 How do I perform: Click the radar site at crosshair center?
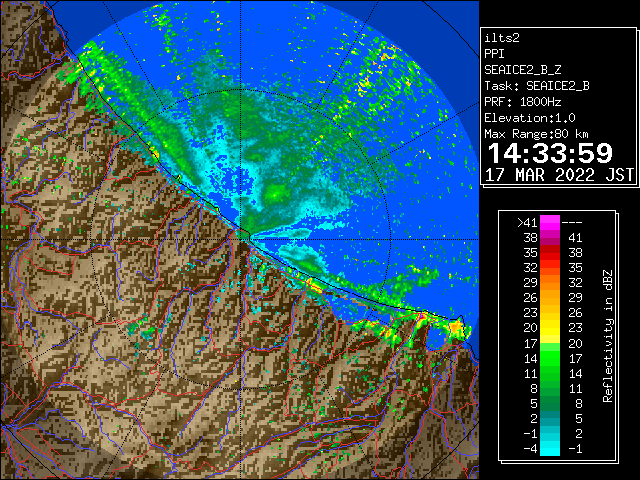click(x=241, y=240)
